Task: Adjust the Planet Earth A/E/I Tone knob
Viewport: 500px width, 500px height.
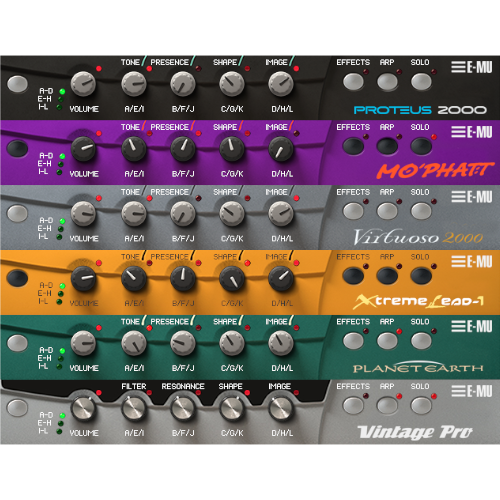Action: 134,343
